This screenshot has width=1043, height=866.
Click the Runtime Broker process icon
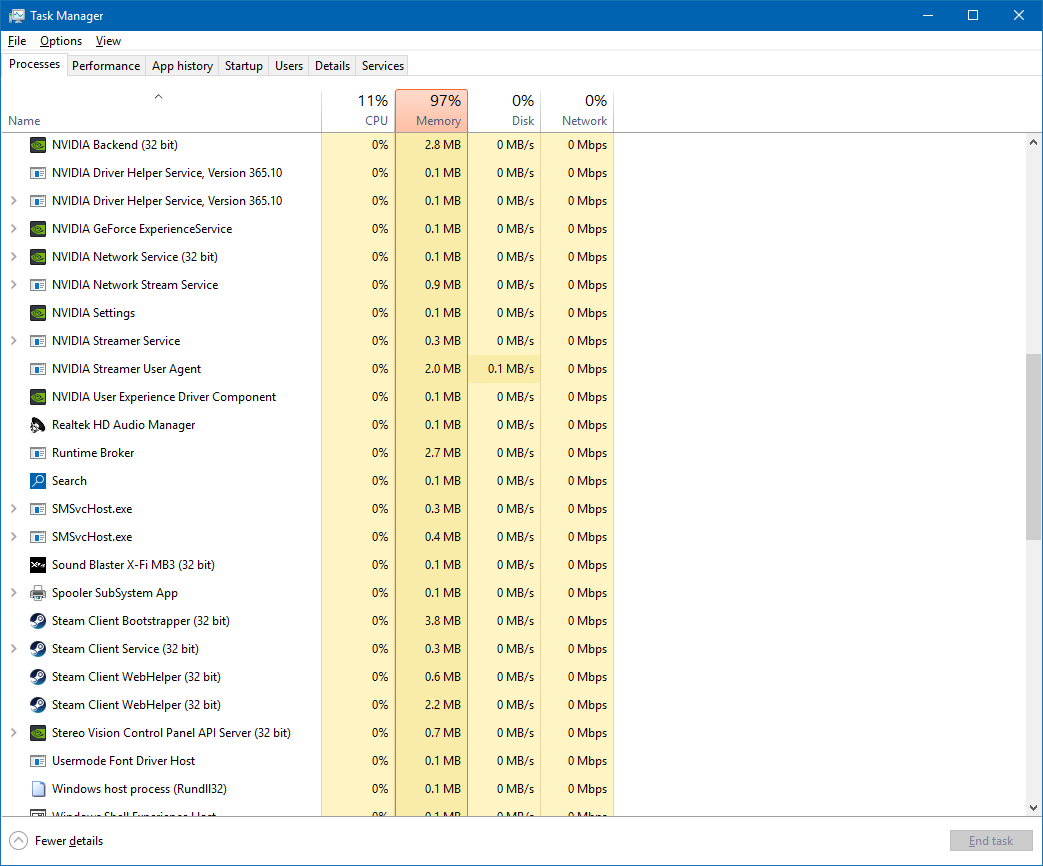[38, 453]
